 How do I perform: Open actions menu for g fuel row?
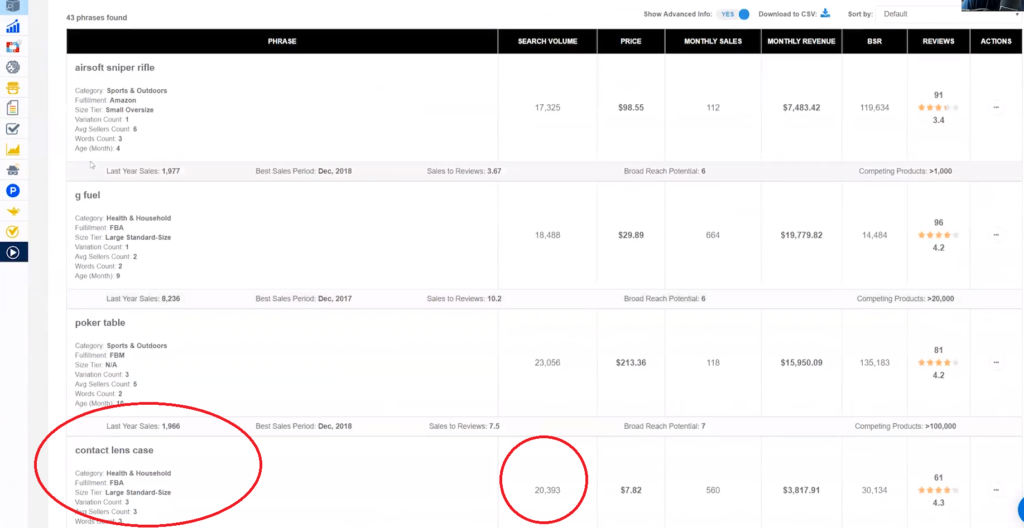996,235
